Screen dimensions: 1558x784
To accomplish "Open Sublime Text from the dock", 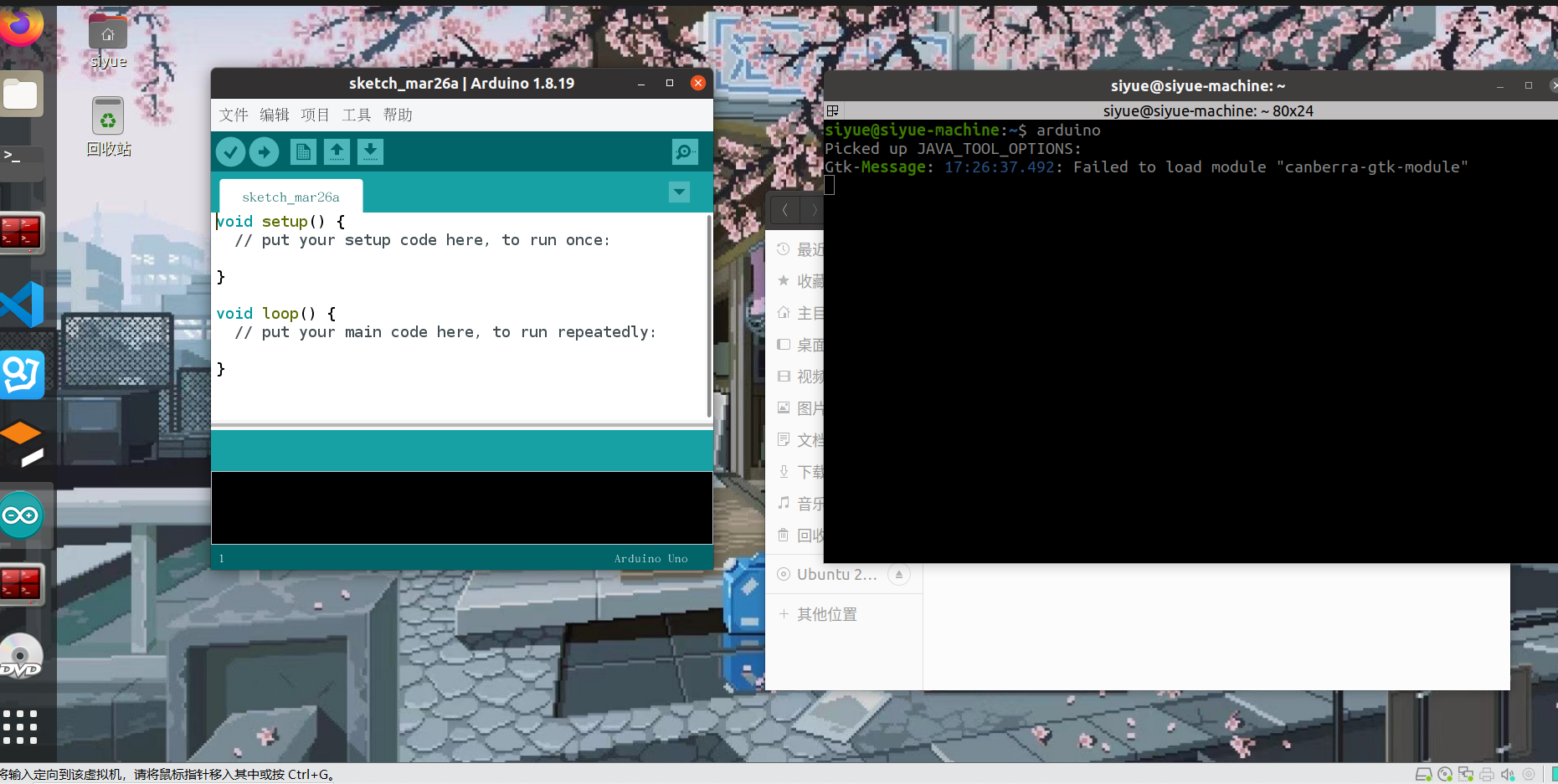I will tap(22, 443).
